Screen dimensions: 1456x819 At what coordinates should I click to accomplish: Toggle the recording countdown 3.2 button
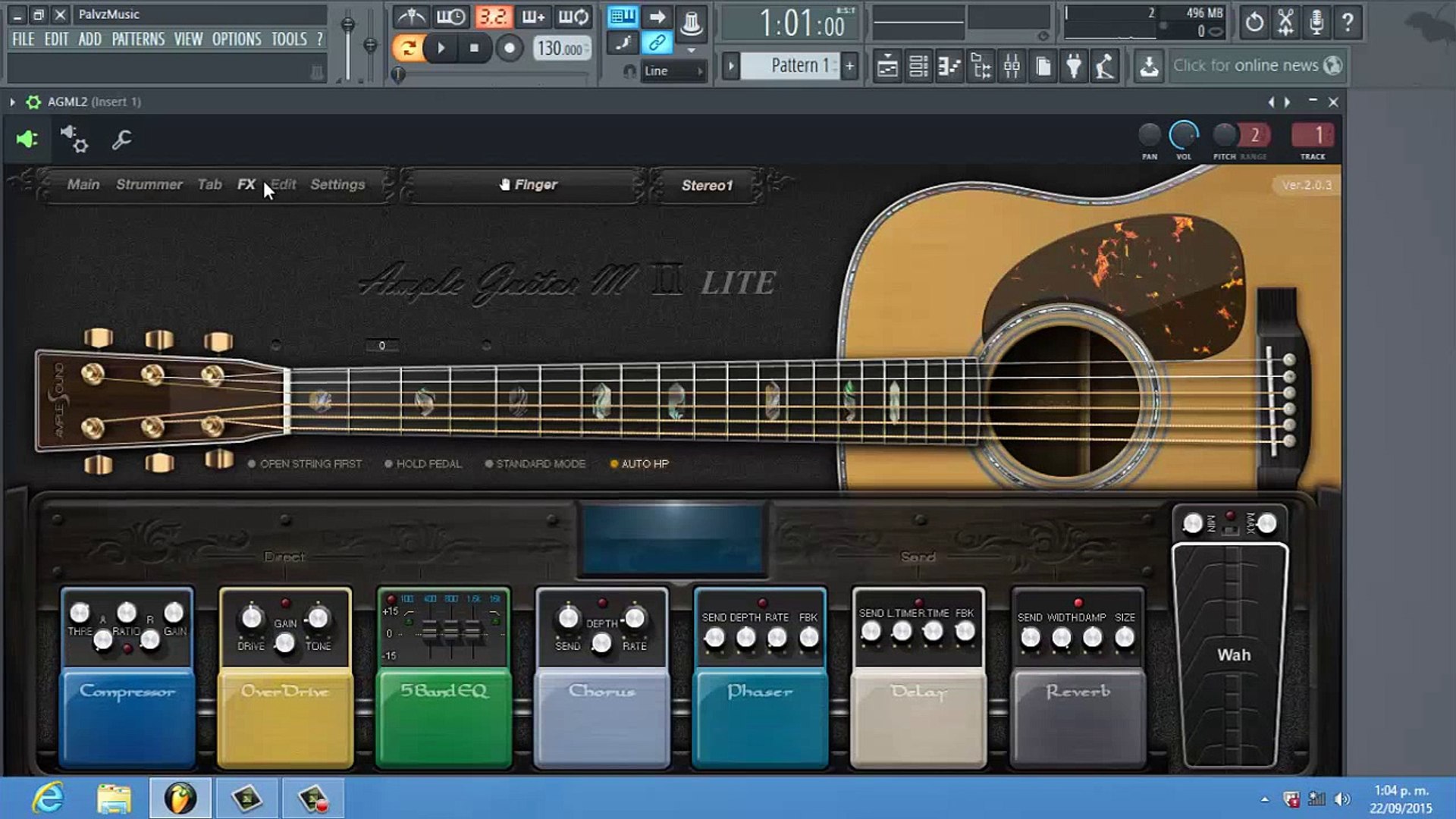(493, 16)
